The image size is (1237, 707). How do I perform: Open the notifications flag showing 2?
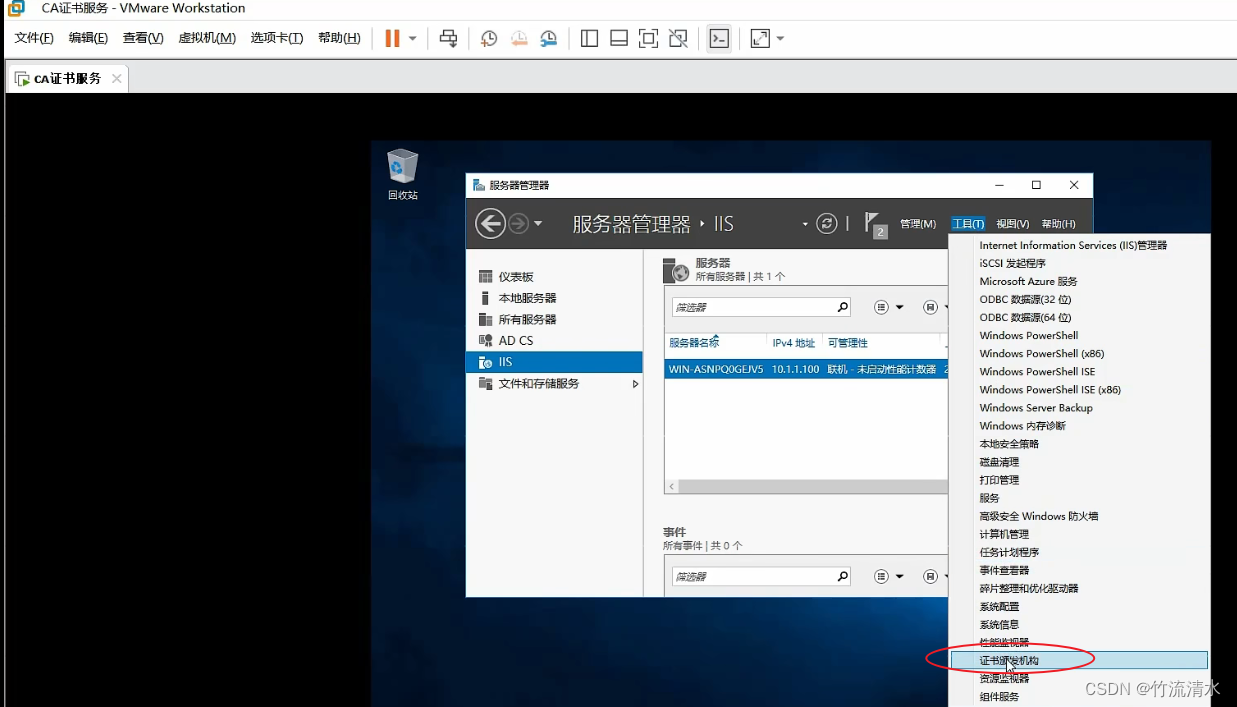[876, 224]
